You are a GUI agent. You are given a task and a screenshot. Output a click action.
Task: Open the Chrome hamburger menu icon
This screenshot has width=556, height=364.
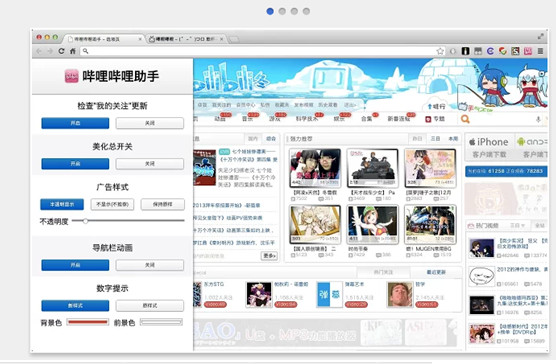click(540, 51)
